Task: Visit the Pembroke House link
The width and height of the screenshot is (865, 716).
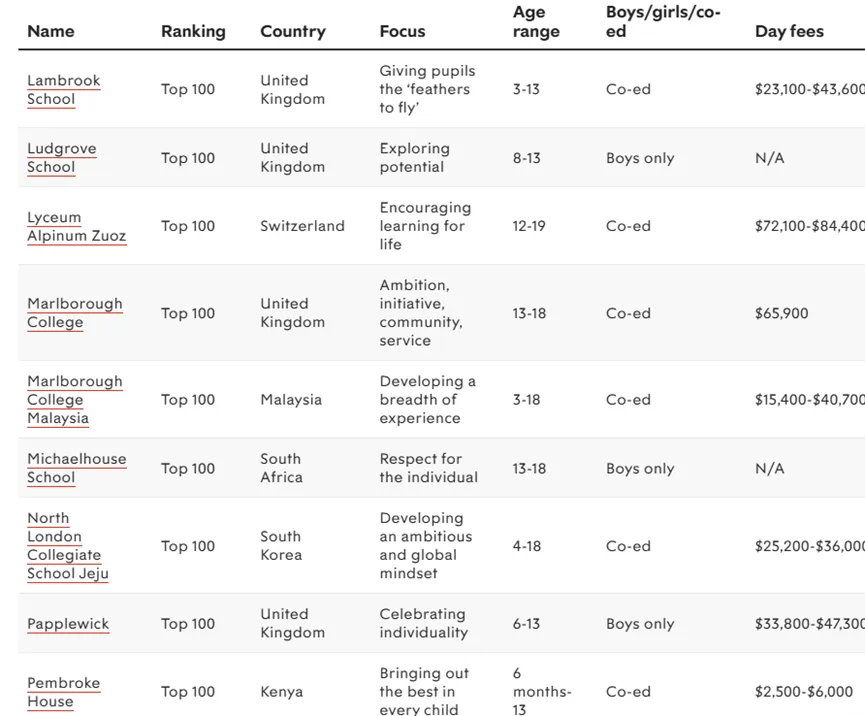Action: click(x=63, y=692)
